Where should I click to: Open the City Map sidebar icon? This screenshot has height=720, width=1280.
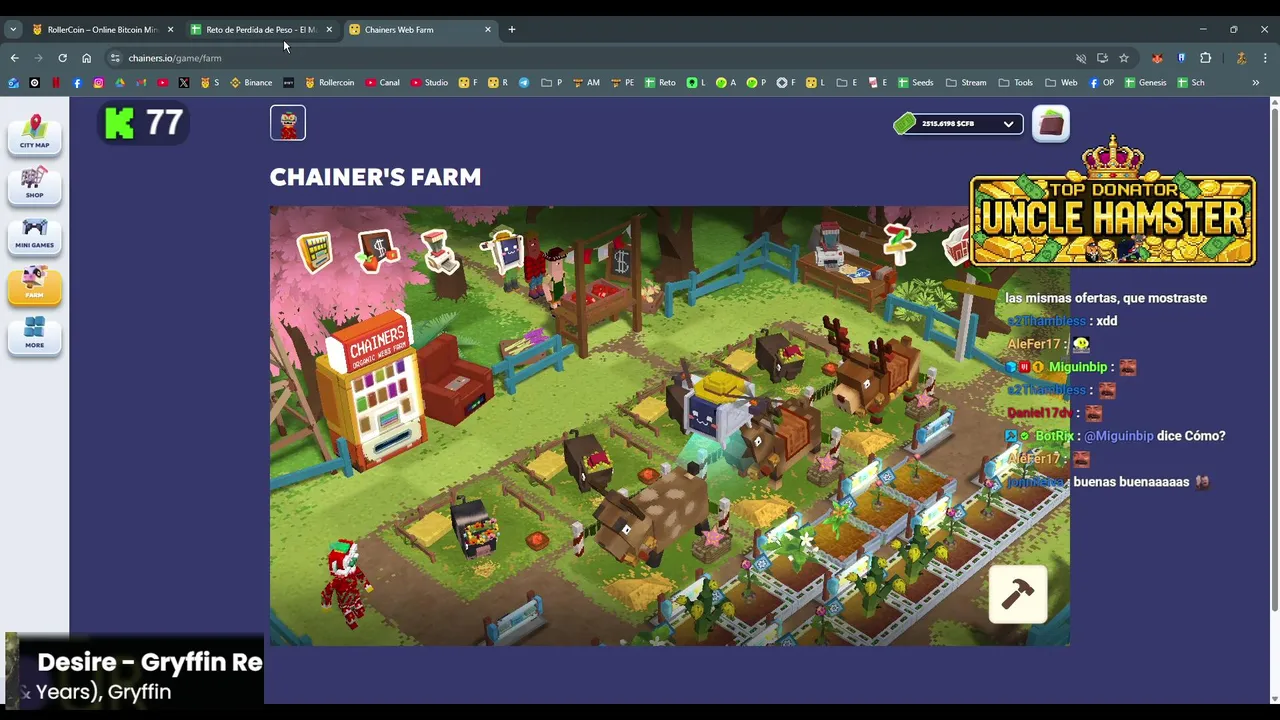point(34,132)
